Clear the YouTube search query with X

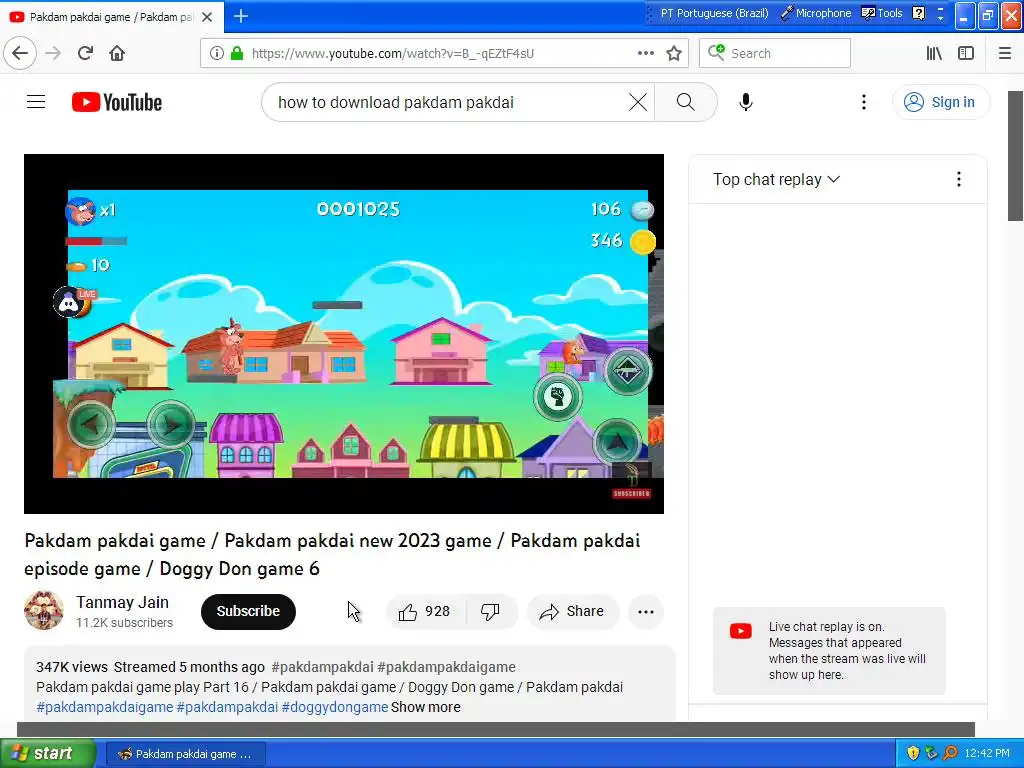[638, 102]
